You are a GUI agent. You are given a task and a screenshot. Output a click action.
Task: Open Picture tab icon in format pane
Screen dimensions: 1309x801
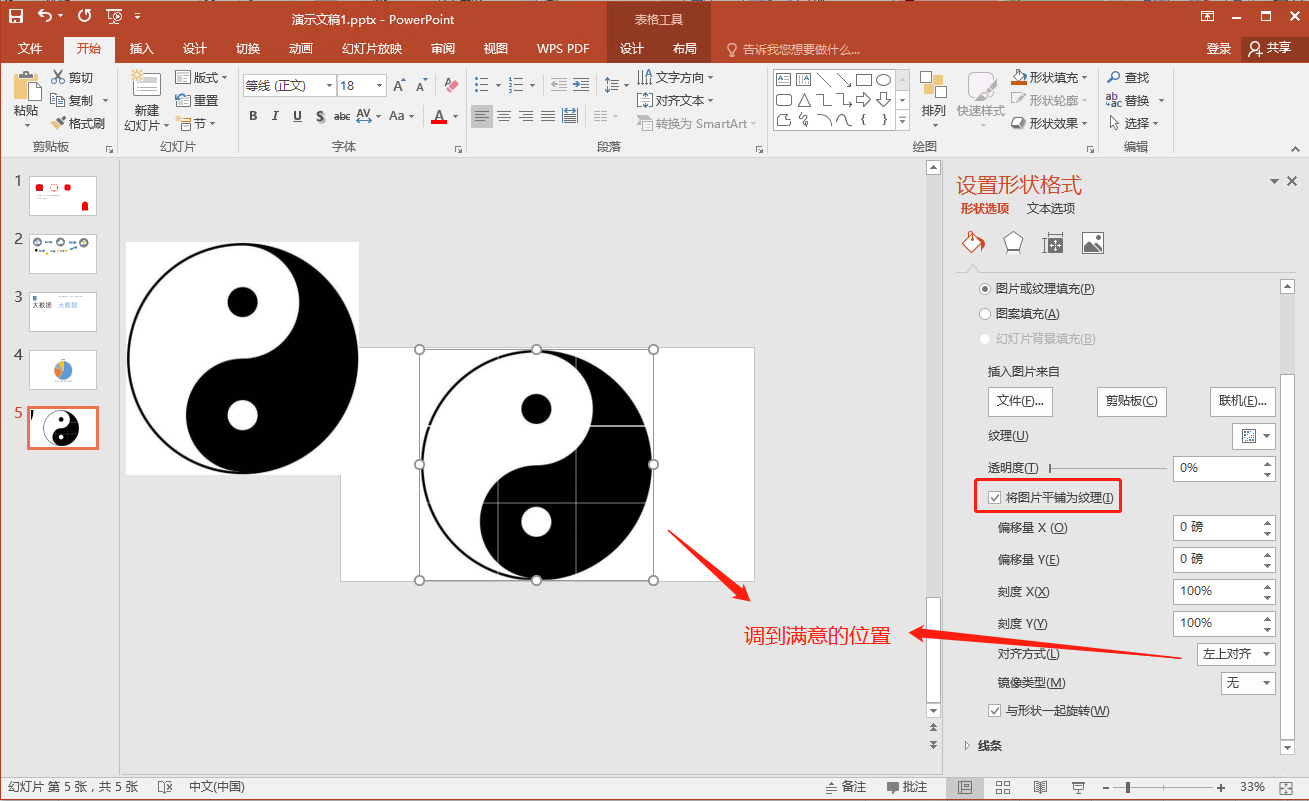(x=1093, y=243)
